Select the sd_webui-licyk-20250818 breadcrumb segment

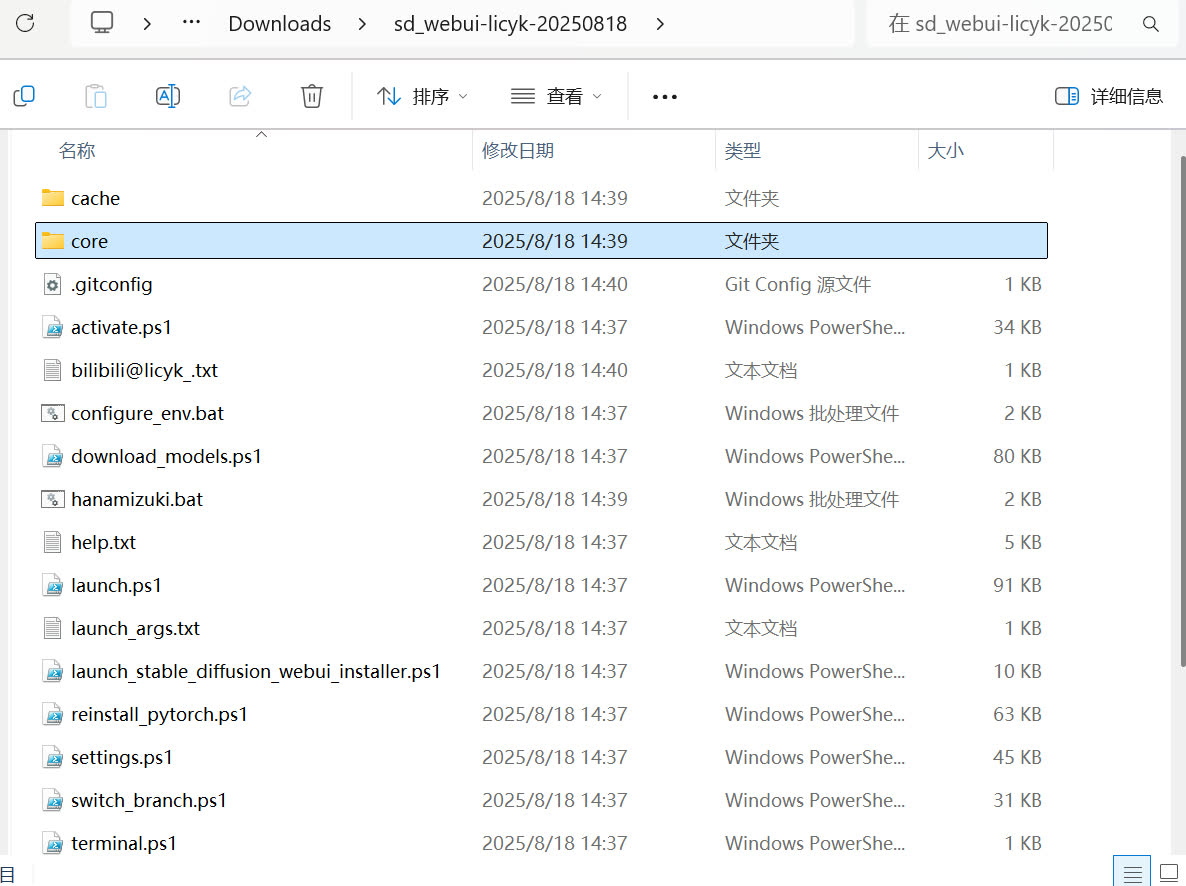pos(510,24)
